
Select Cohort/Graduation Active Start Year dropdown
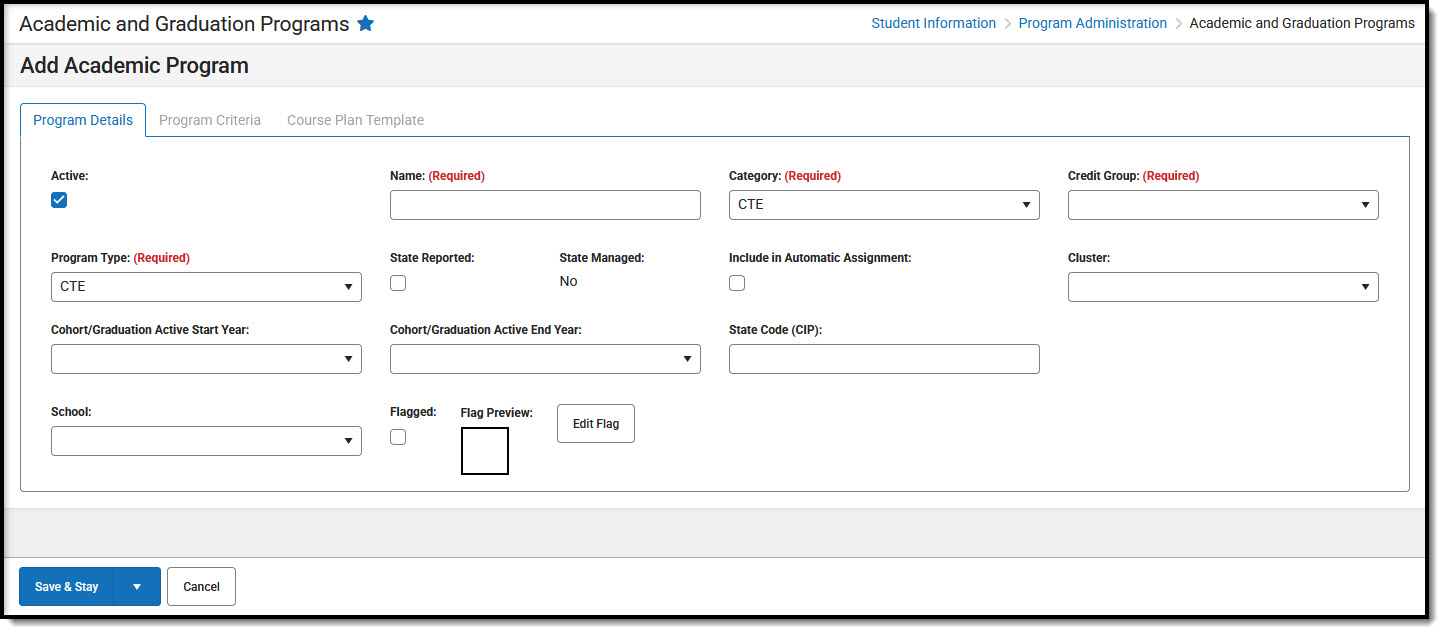[x=206, y=359]
